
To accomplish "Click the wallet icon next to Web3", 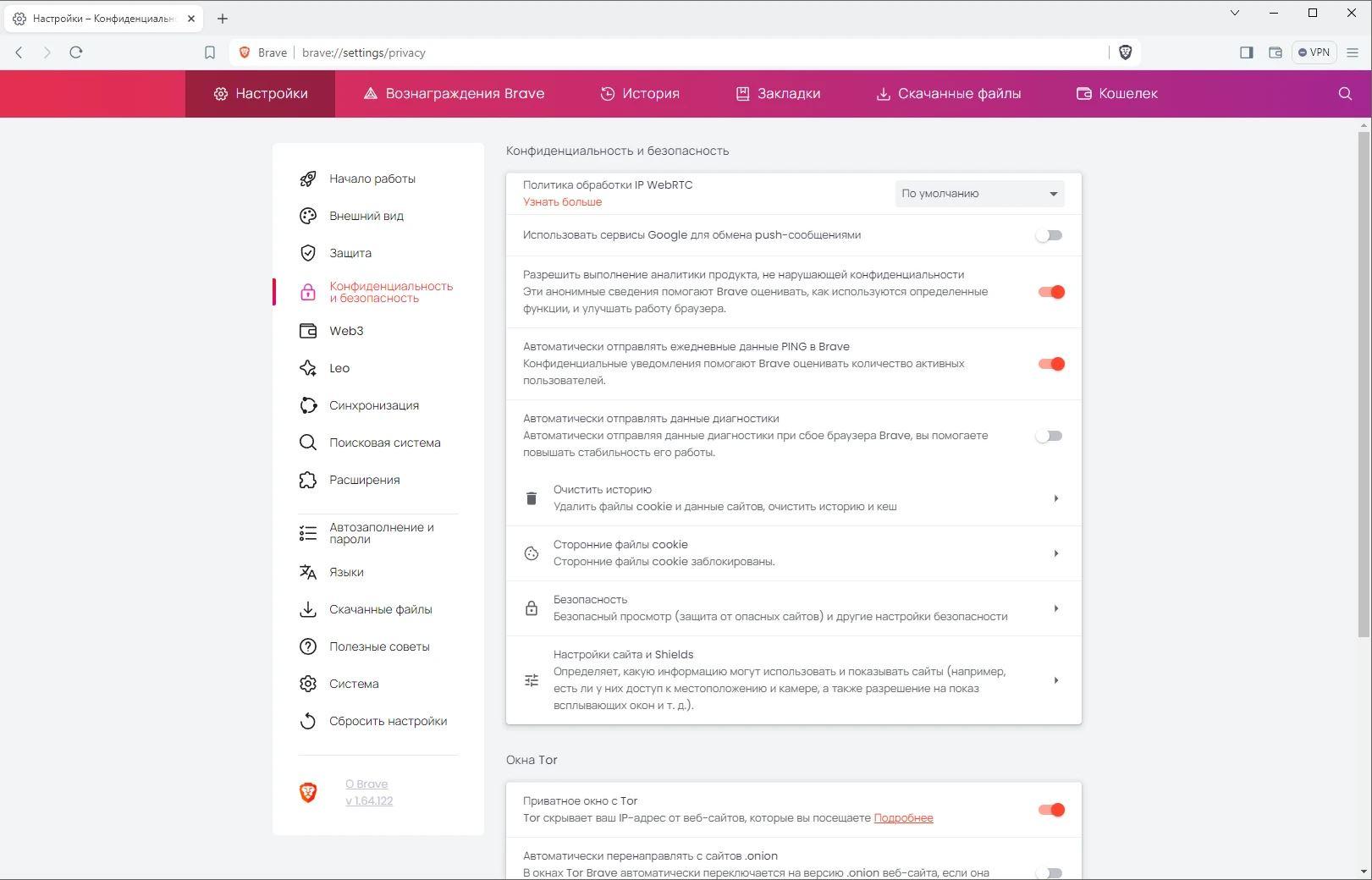I will 308,331.
